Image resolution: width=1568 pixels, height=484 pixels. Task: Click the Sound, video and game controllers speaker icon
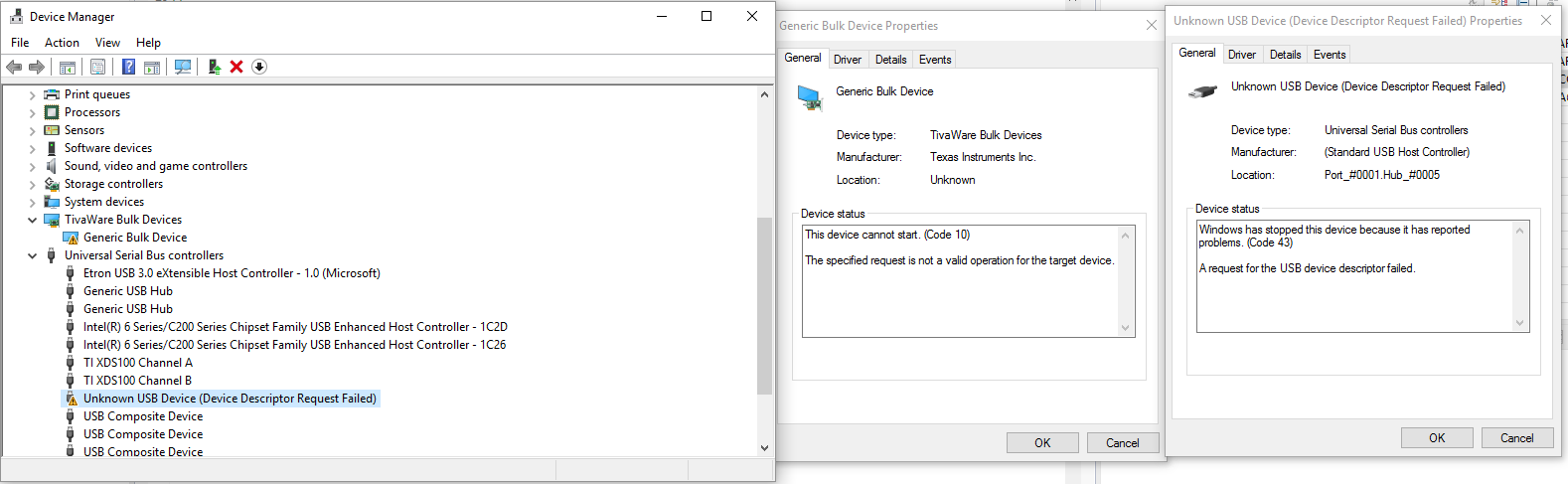(x=52, y=166)
